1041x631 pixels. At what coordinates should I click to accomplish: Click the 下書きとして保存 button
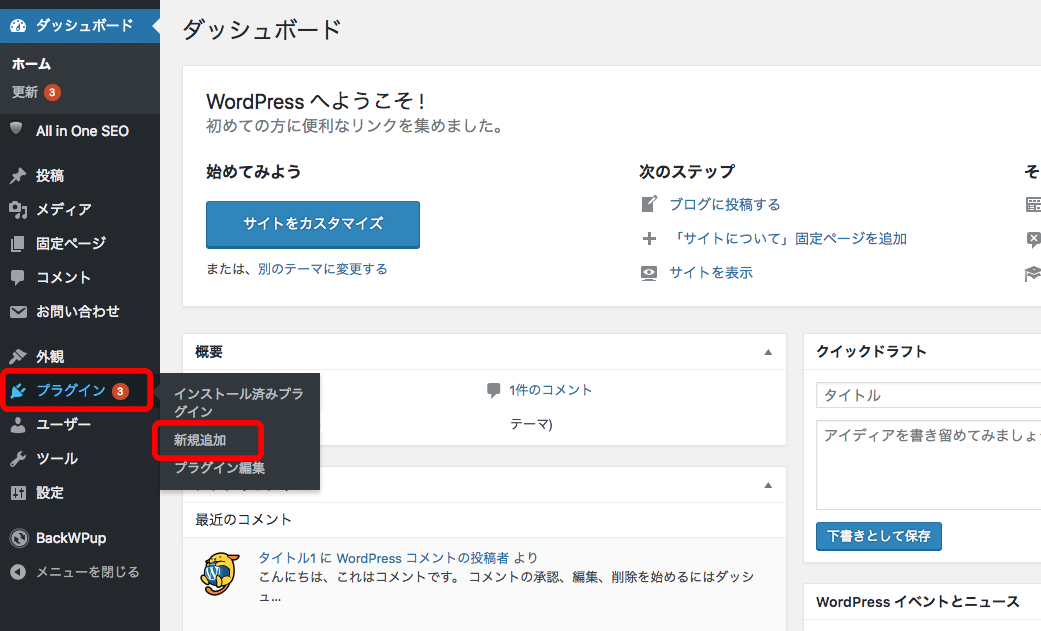click(878, 536)
